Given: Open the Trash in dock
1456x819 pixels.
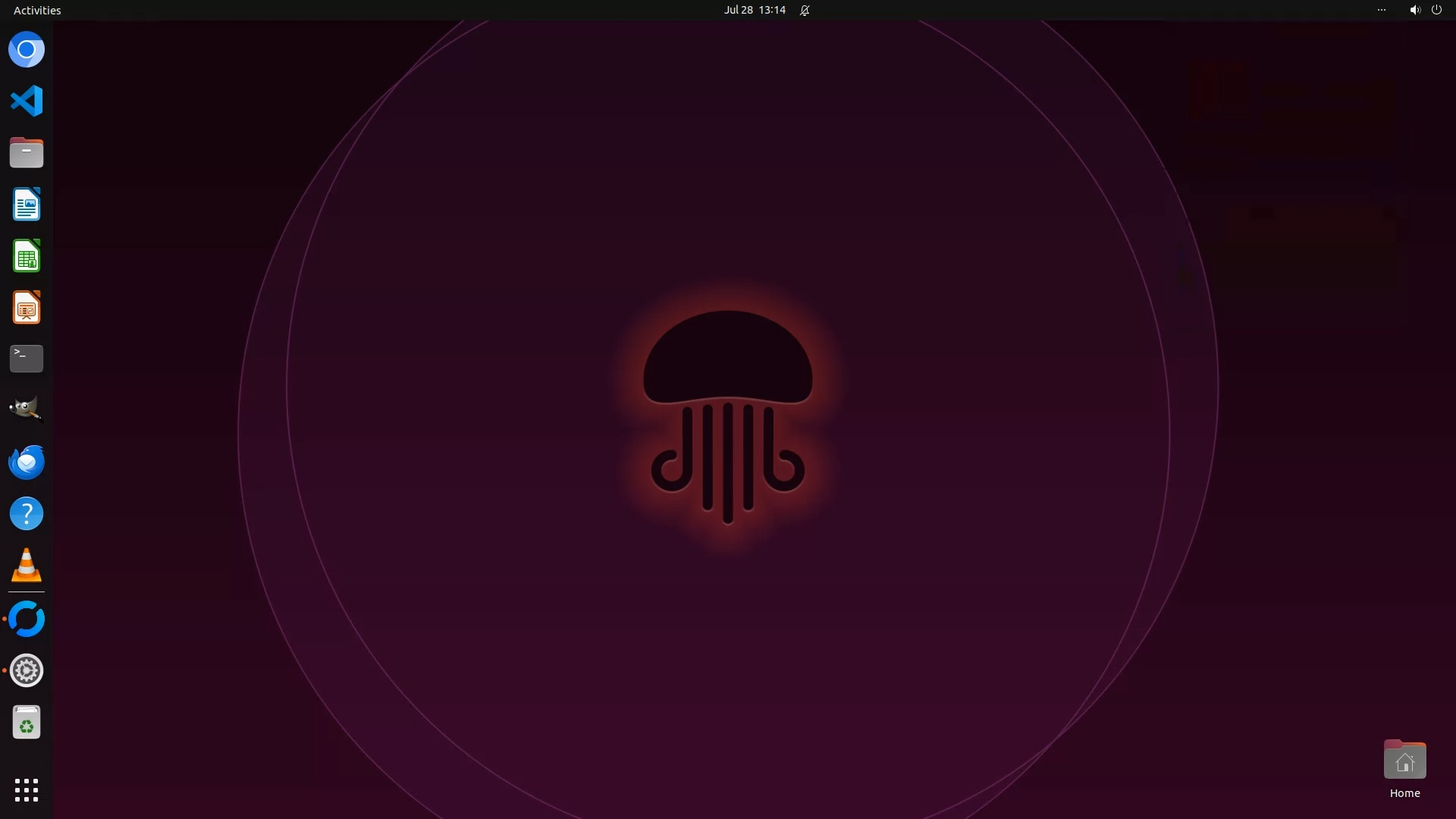Looking at the screenshot, I should pos(27,723).
